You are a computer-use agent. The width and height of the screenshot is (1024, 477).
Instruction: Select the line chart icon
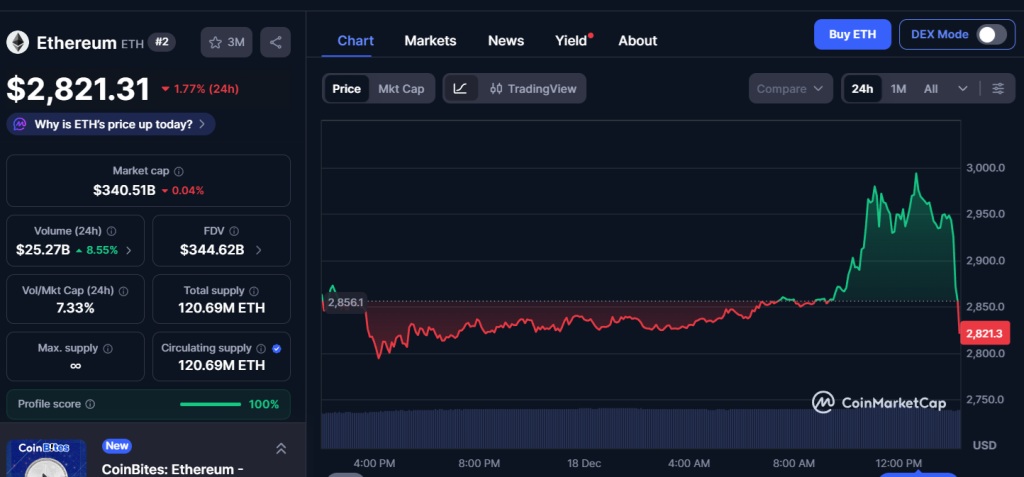pos(460,88)
